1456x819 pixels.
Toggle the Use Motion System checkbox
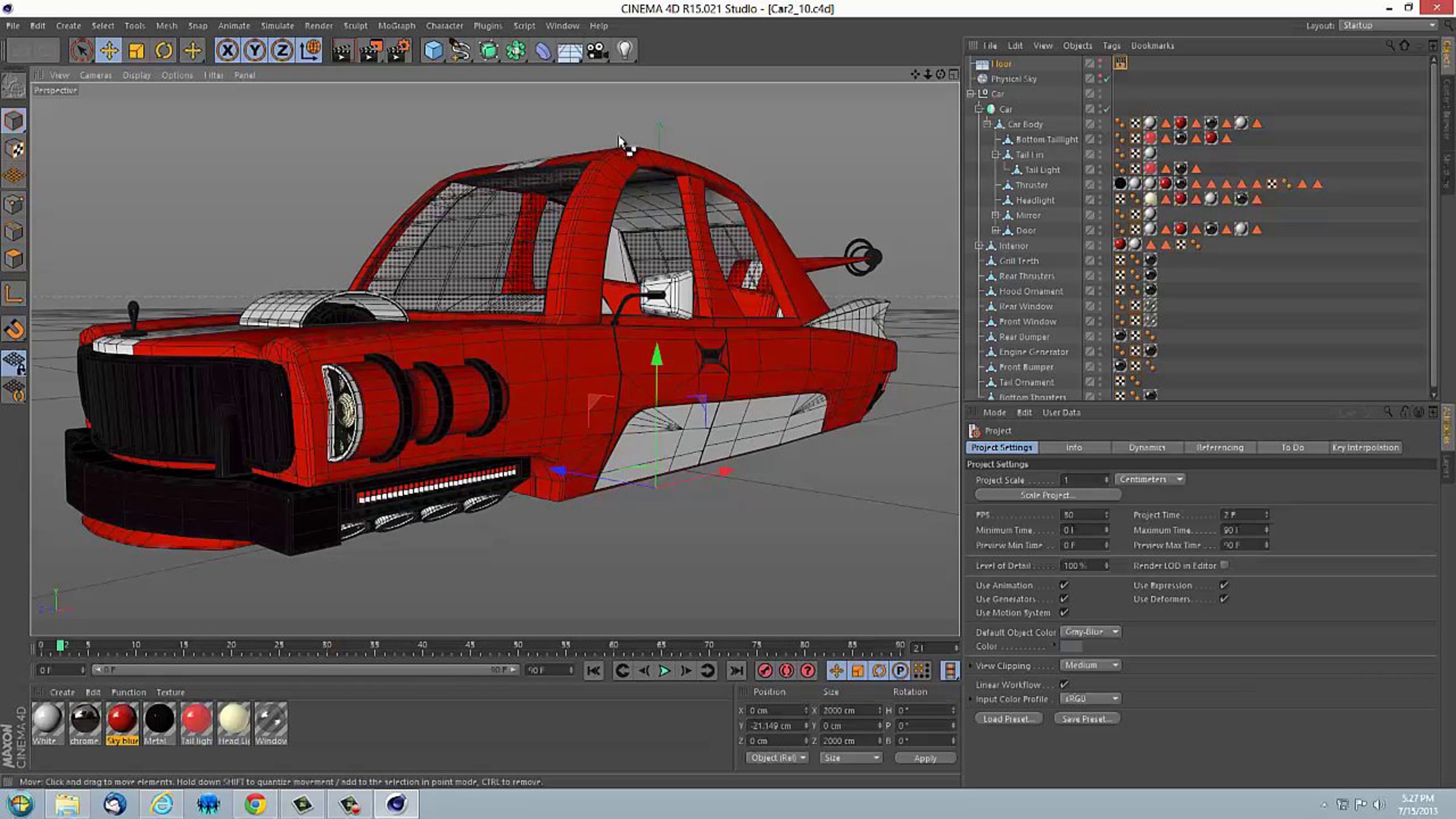[1064, 613]
